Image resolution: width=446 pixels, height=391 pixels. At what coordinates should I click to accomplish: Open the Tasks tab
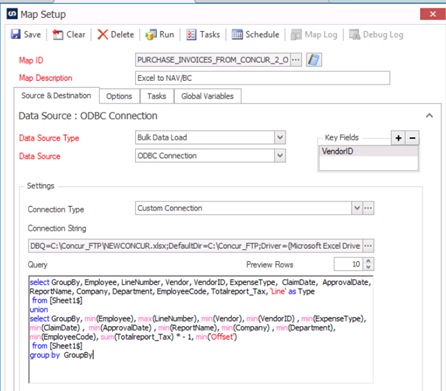pyautogui.click(x=157, y=96)
